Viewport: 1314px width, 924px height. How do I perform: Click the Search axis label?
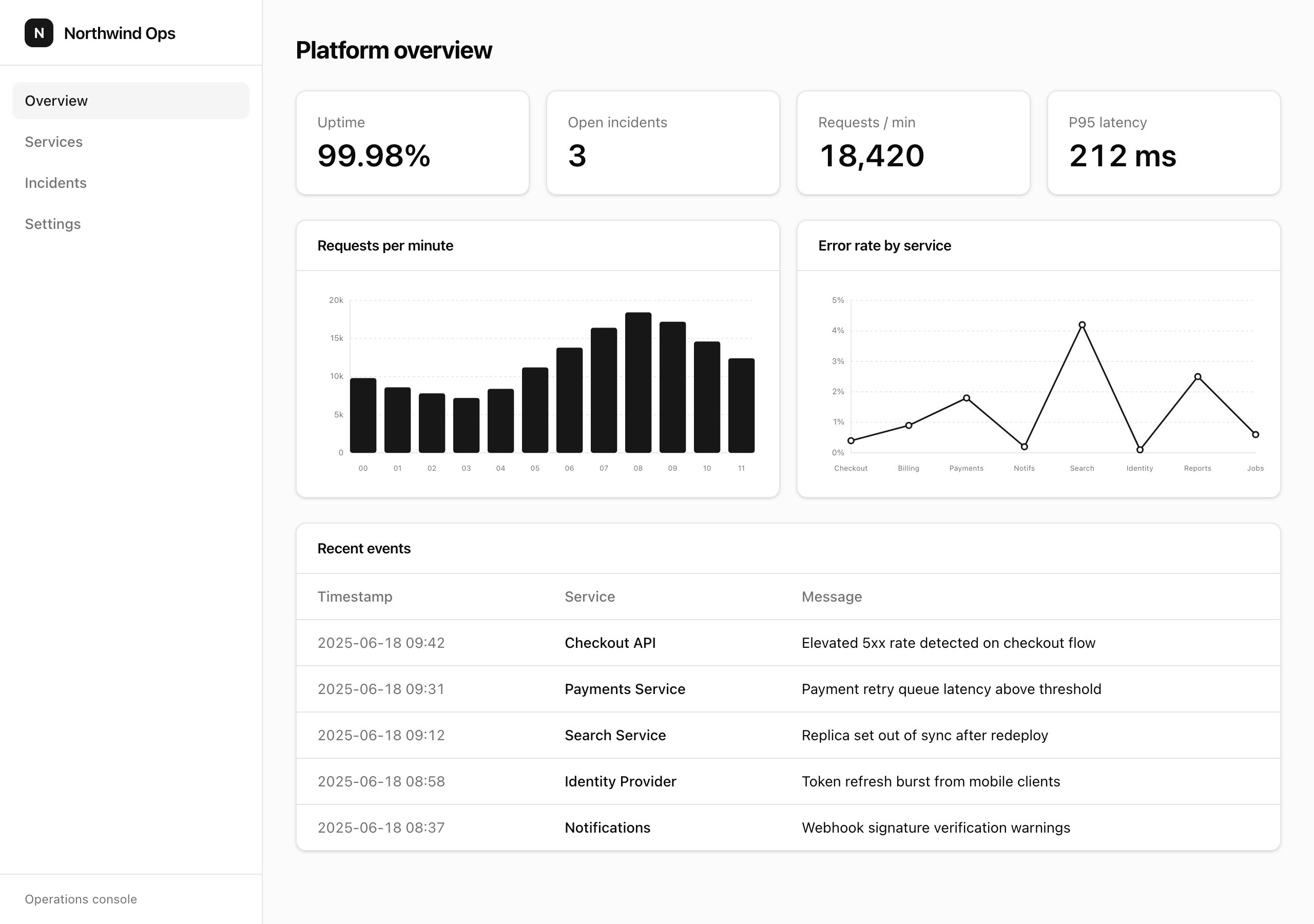[1082, 468]
